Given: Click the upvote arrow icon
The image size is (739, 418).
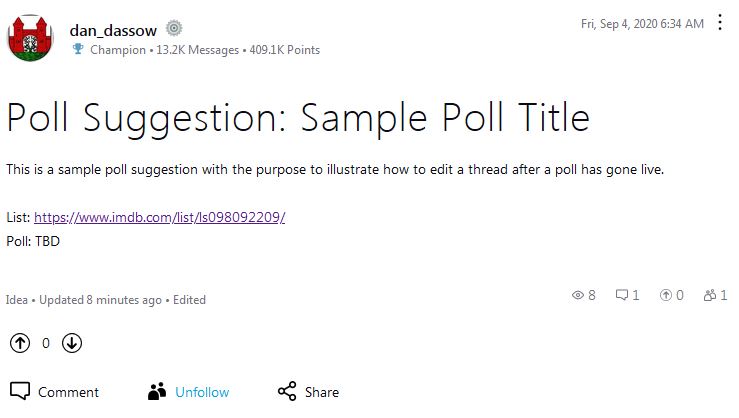Looking at the screenshot, I should click(20, 343).
